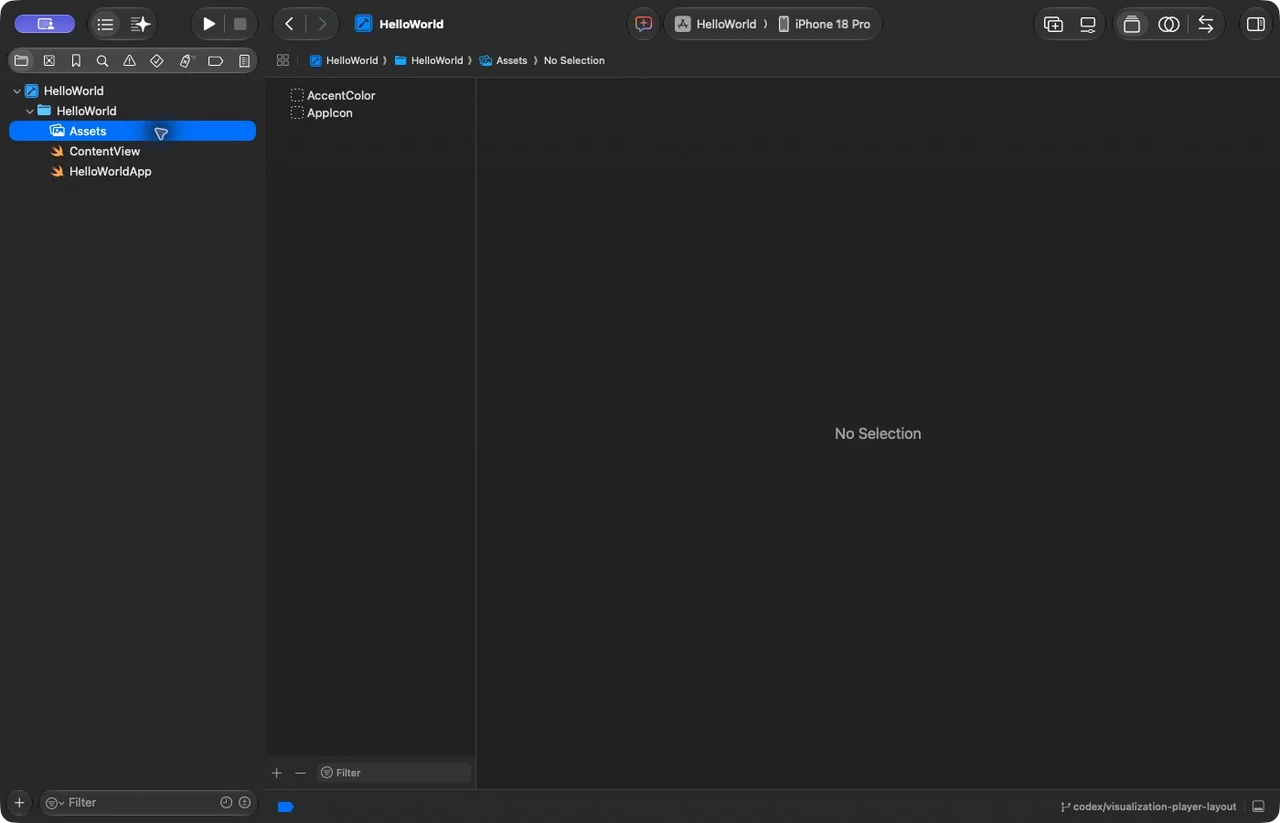Viewport: 1280px width, 823px height.
Task: Click the add editor window icon
Action: click(1053, 24)
